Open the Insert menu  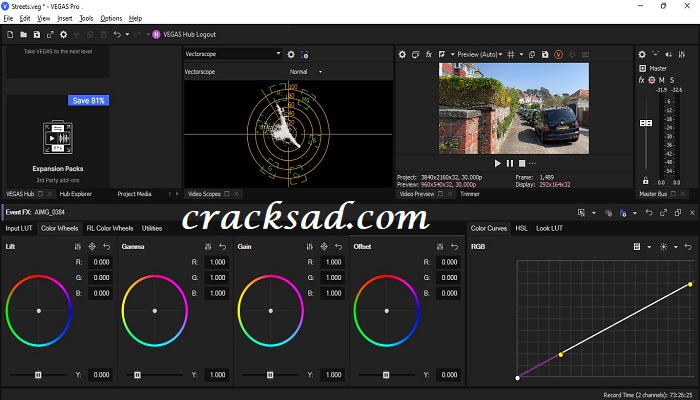65,18
